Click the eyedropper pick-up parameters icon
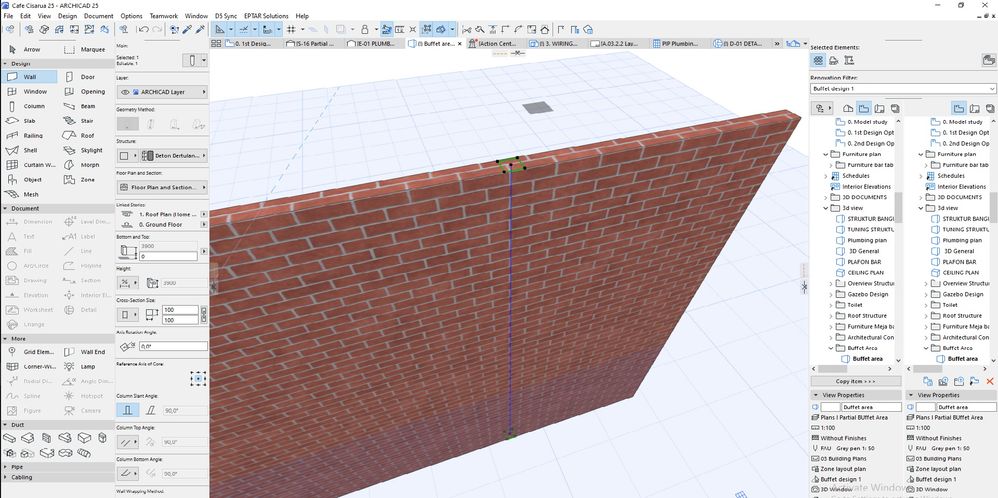 pos(187,29)
